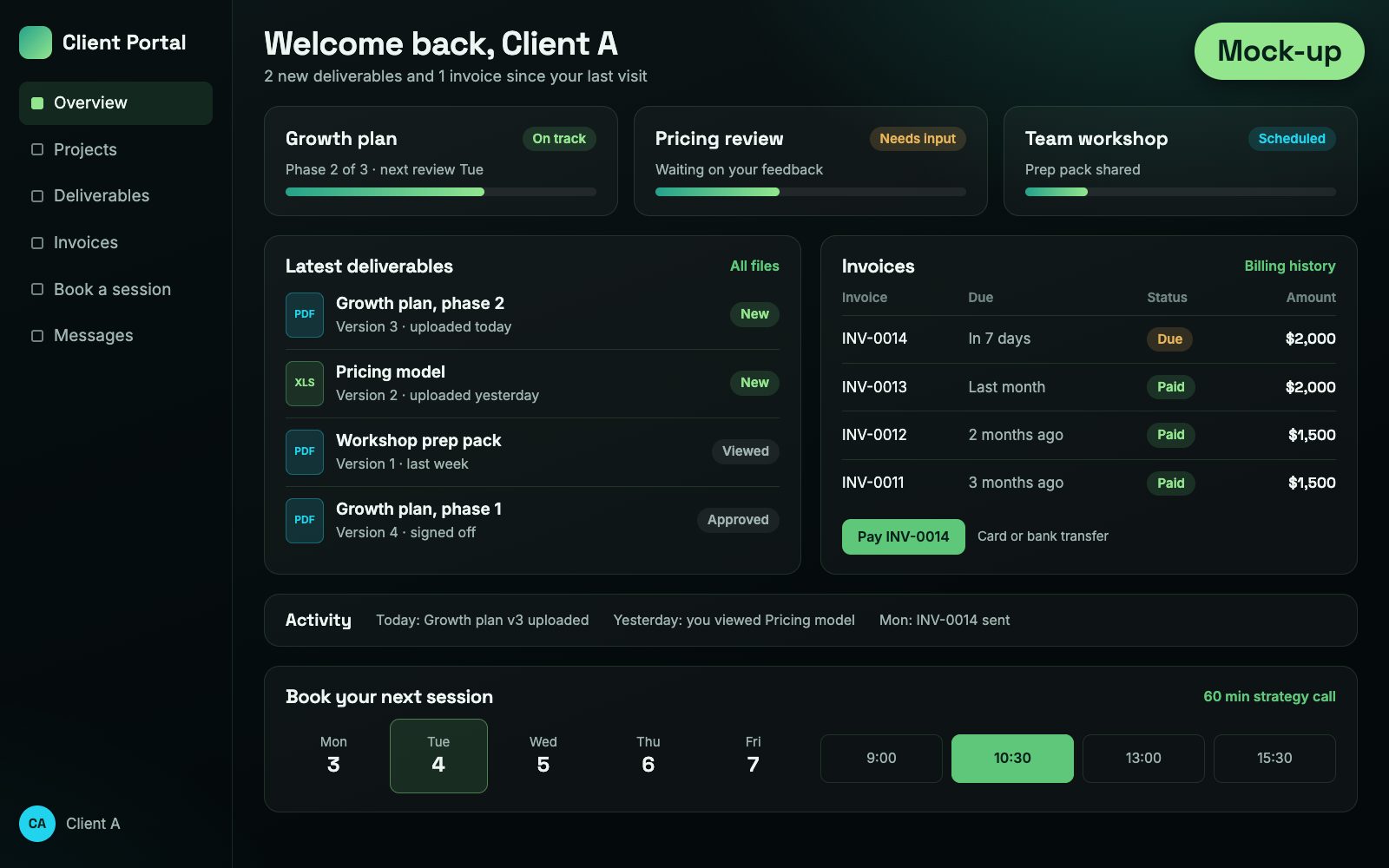Click the INV-0011 invoice number

point(872,483)
